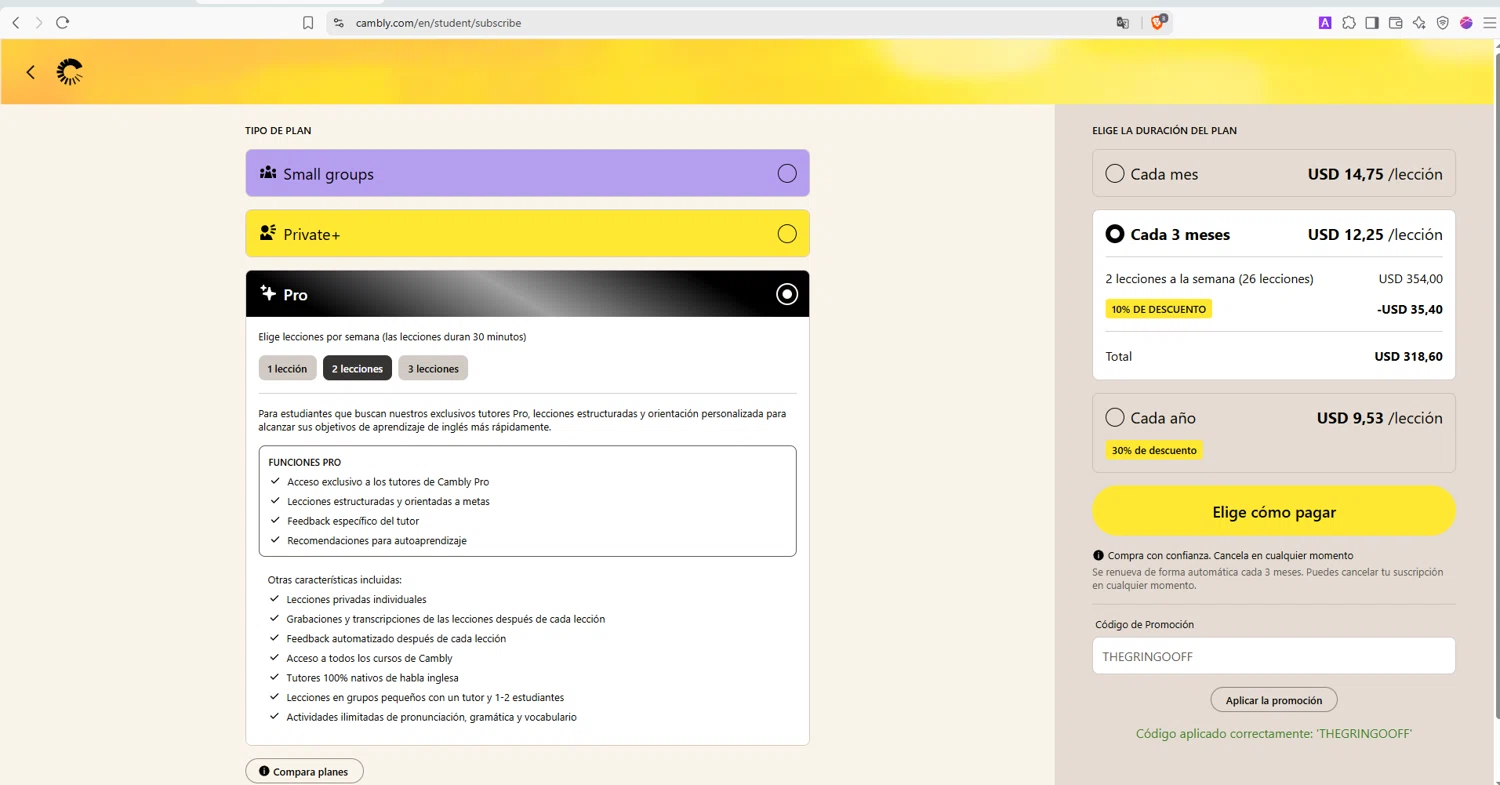Screen dimensions: 1500x785
Task: Click the 10% DE DESCUENTO badge
Action: click(1158, 309)
